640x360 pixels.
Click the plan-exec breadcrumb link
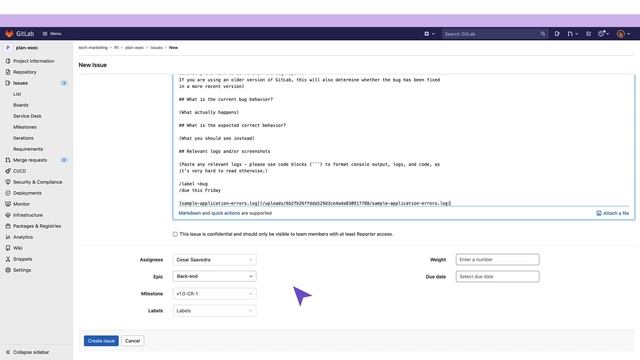pos(134,48)
